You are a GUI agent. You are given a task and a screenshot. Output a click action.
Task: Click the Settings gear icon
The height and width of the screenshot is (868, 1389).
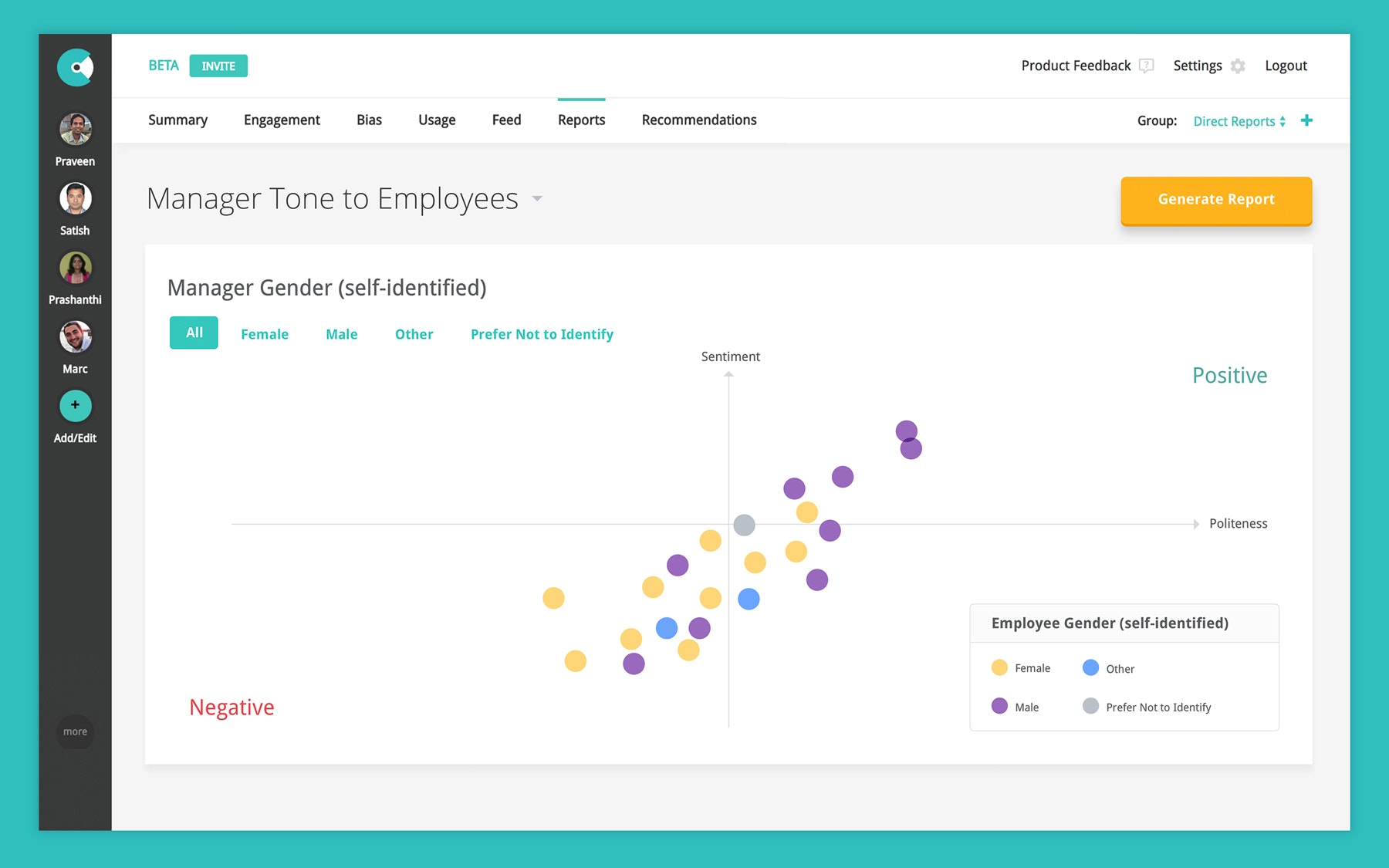click(x=1238, y=66)
